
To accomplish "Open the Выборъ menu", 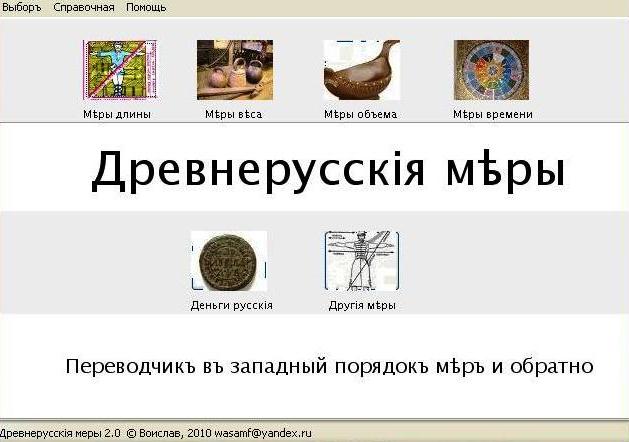I will click(x=22, y=8).
